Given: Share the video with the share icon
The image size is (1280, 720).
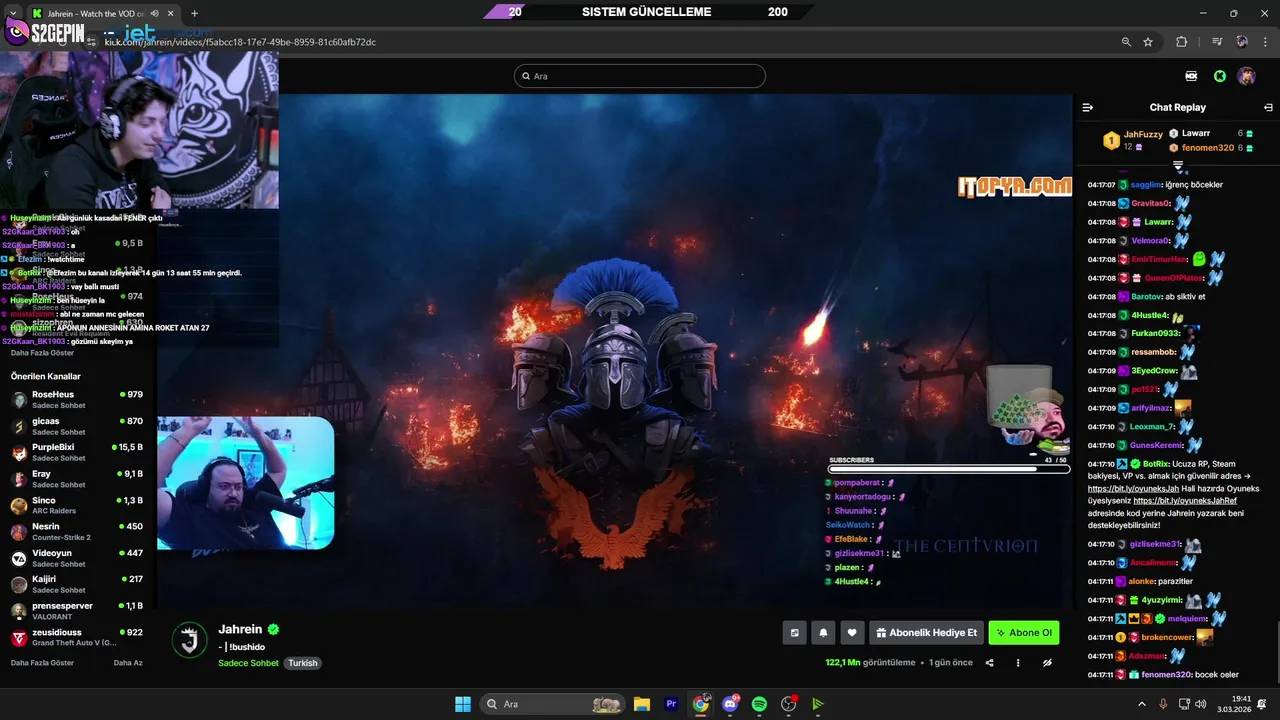Looking at the screenshot, I should coord(990,663).
